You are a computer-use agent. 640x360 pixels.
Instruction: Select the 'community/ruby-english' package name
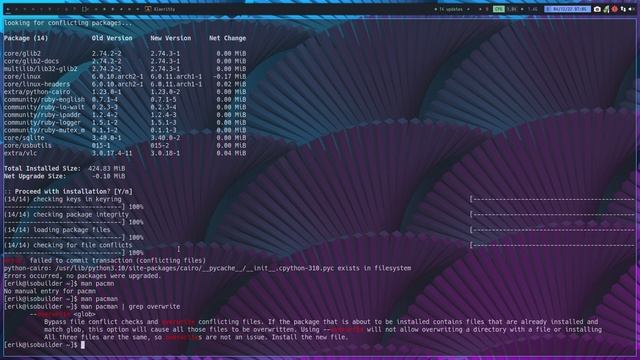(x=44, y=99)
